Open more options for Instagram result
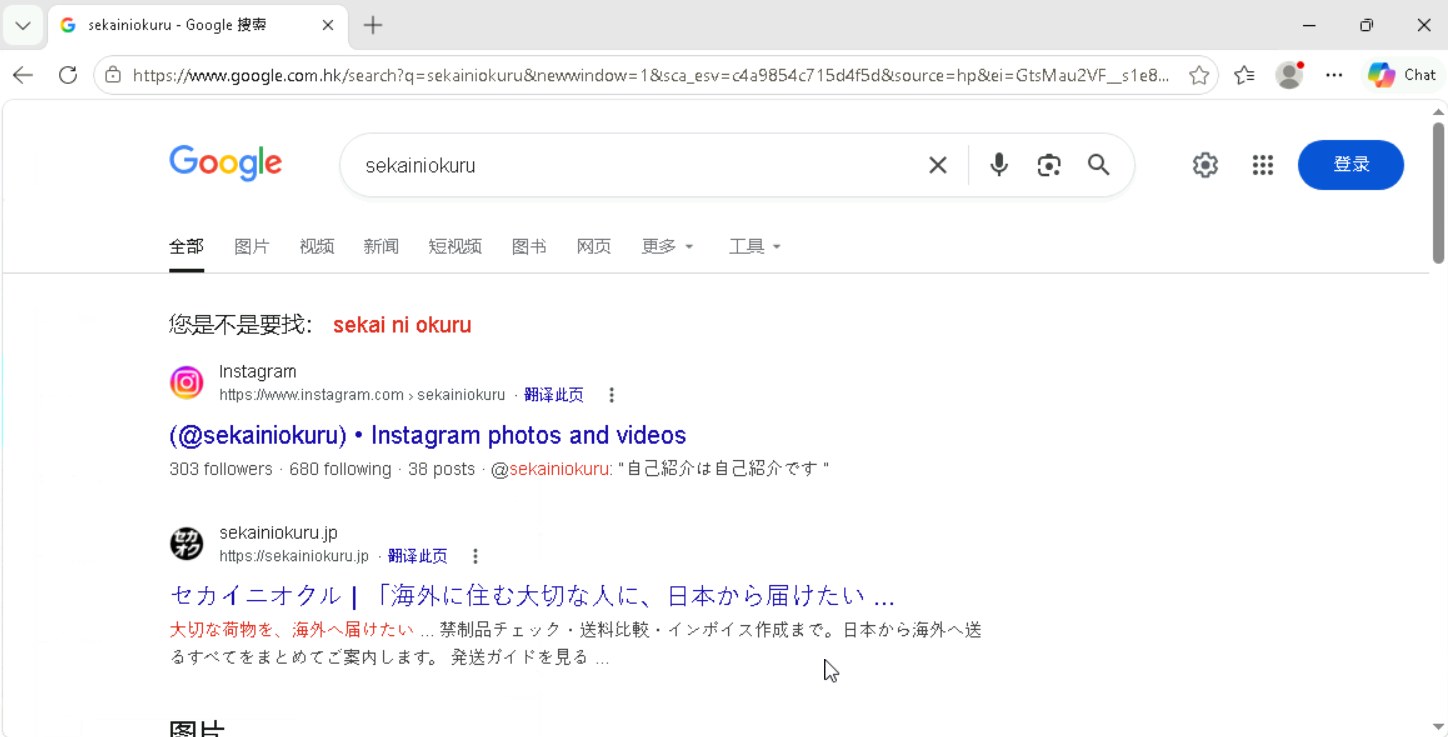This screenshot has width=1448, height=737. [x=612, y=395]
